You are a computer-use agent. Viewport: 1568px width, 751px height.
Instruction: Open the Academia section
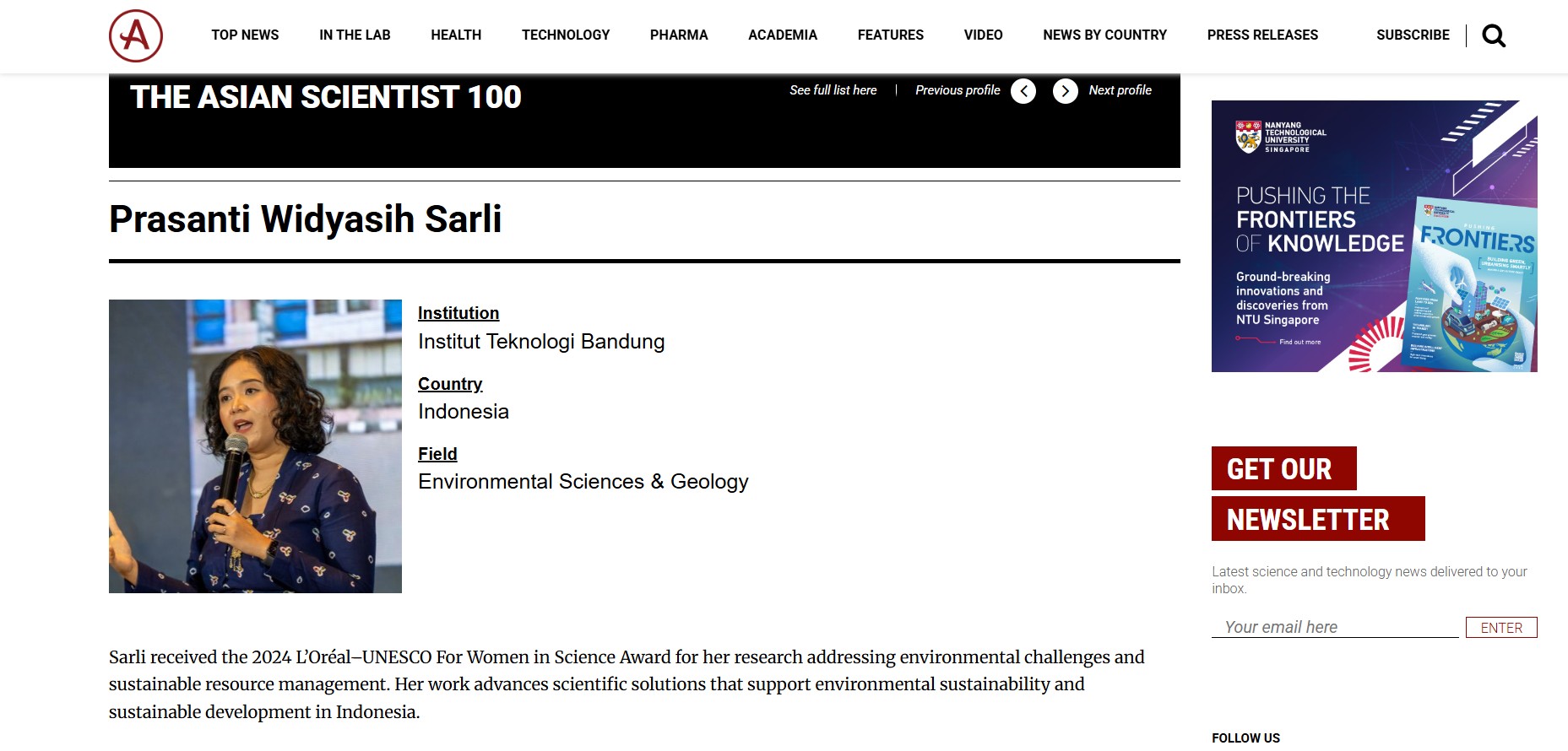[x=783, y=35]
